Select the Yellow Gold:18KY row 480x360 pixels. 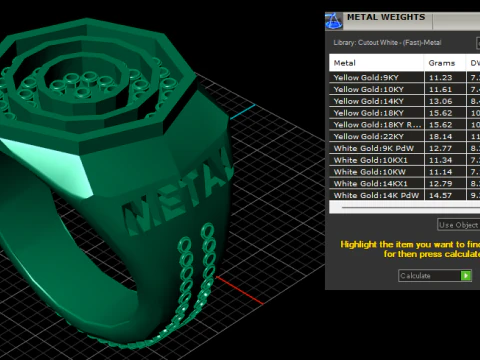pyautogui.click(x=405, y=113)
